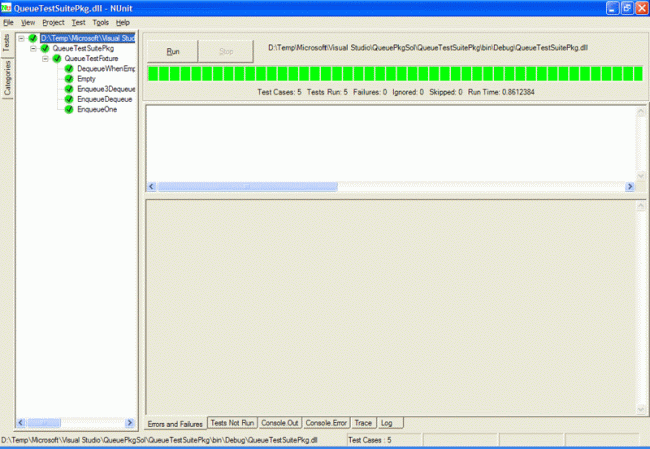This screenshot has height=449, width=650.
Task: Click the status bar 'Test Cases : 5' entry
Action: tap(370, 440)
